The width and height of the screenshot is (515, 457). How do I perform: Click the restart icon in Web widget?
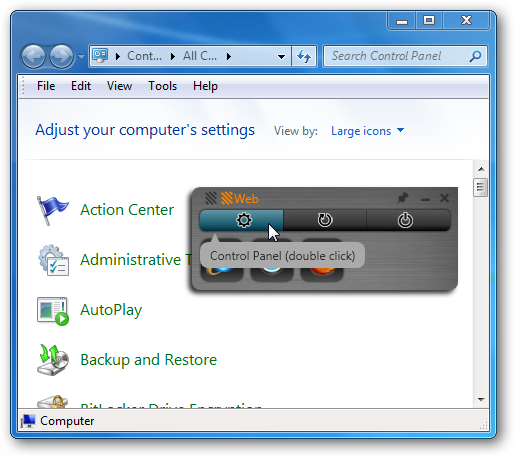click(325, 220)
